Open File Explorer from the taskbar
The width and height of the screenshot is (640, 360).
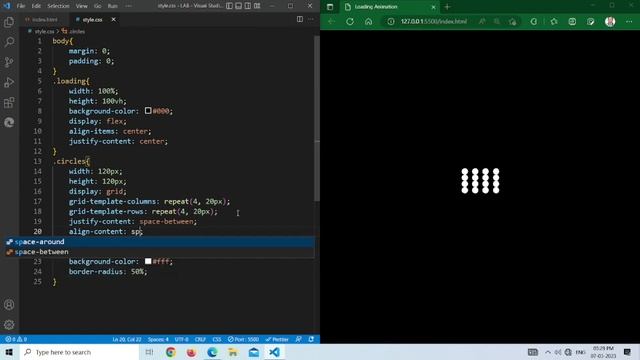pyautogui.click(x=233, y=352)
